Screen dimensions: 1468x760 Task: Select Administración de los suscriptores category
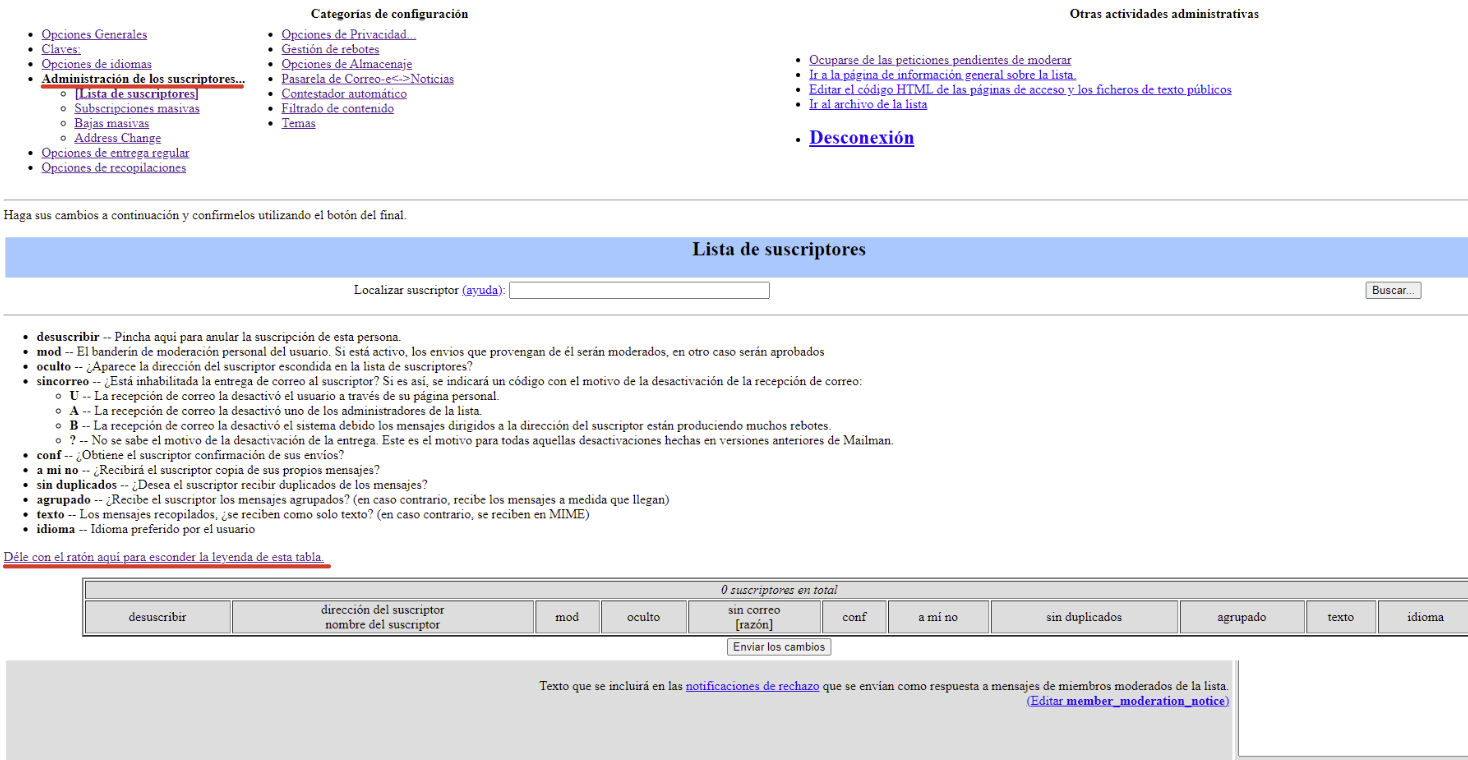point(143,79)
